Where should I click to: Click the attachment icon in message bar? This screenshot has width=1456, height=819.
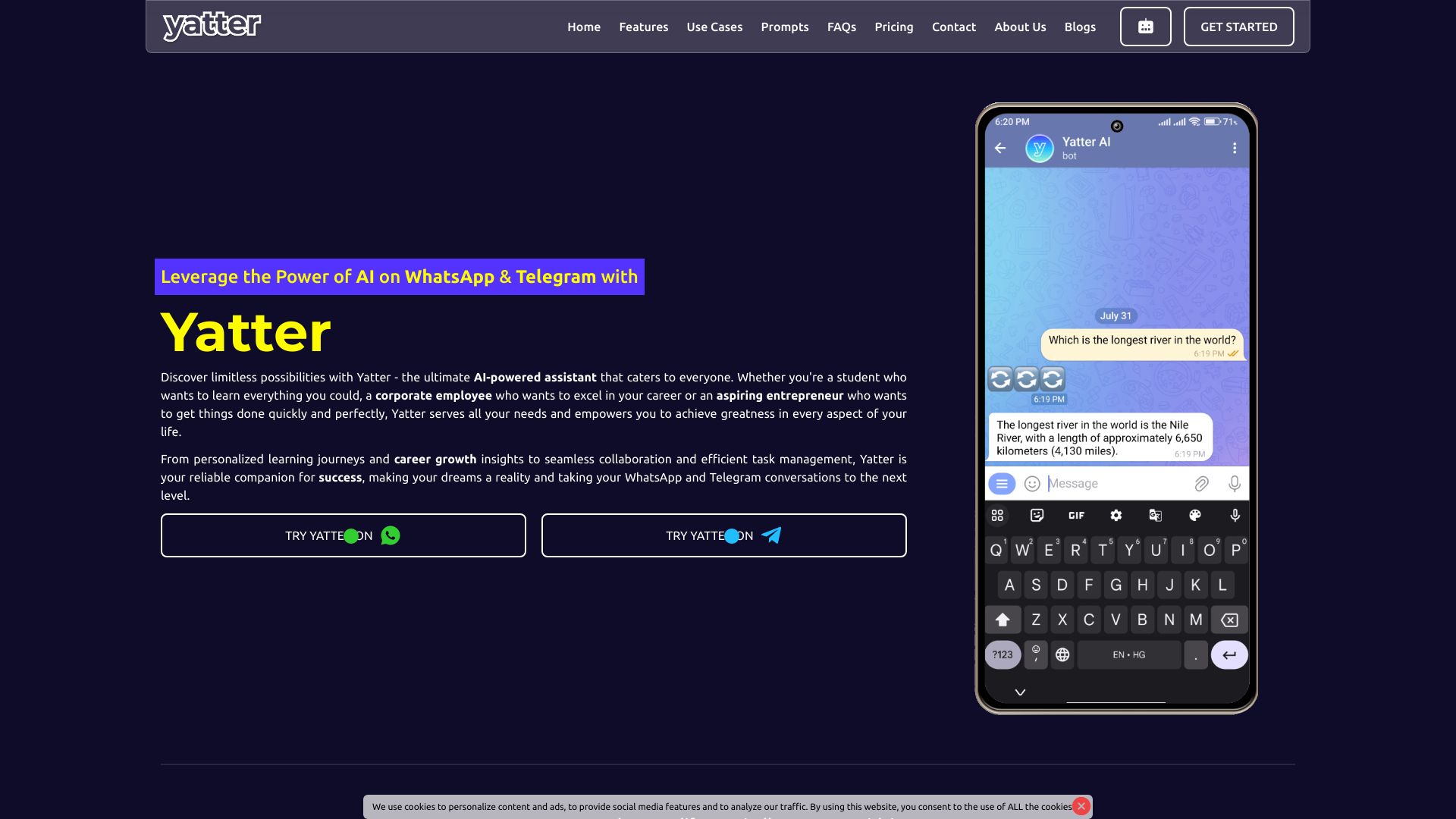(x=1201, y=484)
